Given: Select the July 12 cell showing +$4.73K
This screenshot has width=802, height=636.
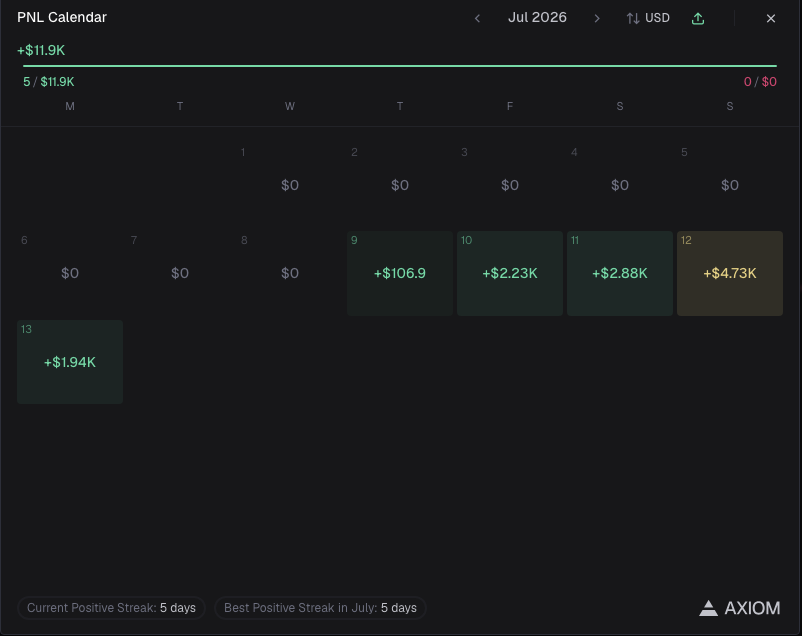Looking at the screenshot, I should tap(730, 273).
